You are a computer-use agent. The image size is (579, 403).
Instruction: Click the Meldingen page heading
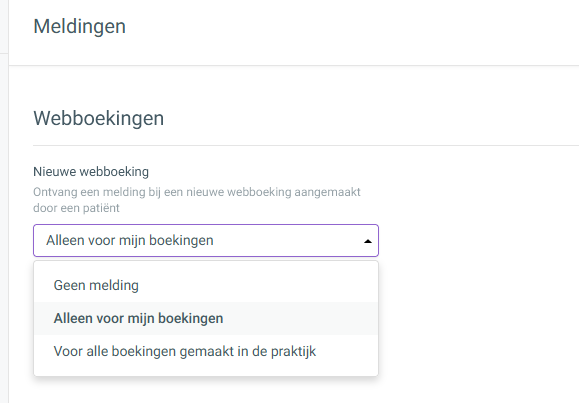point(79,27)
